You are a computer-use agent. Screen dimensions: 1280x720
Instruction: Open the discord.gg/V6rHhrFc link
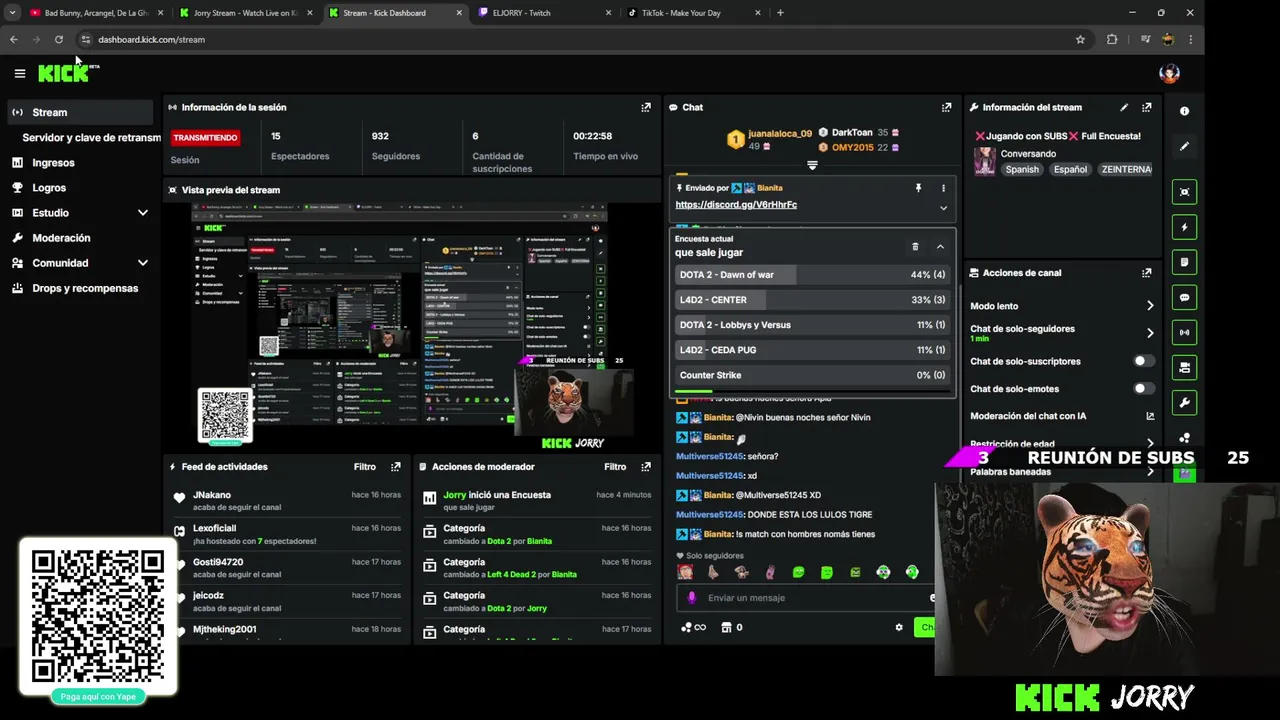click(736, 205)
